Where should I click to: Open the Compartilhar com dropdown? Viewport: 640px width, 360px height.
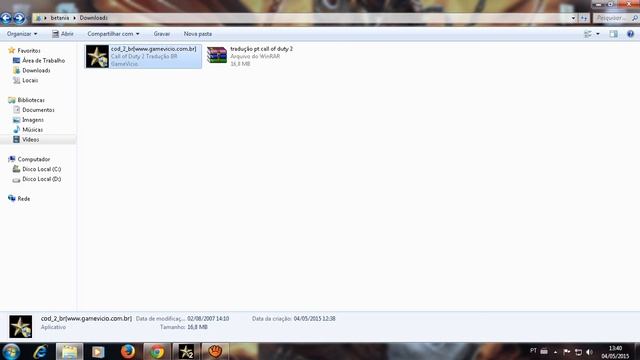[x=113, y=34]
